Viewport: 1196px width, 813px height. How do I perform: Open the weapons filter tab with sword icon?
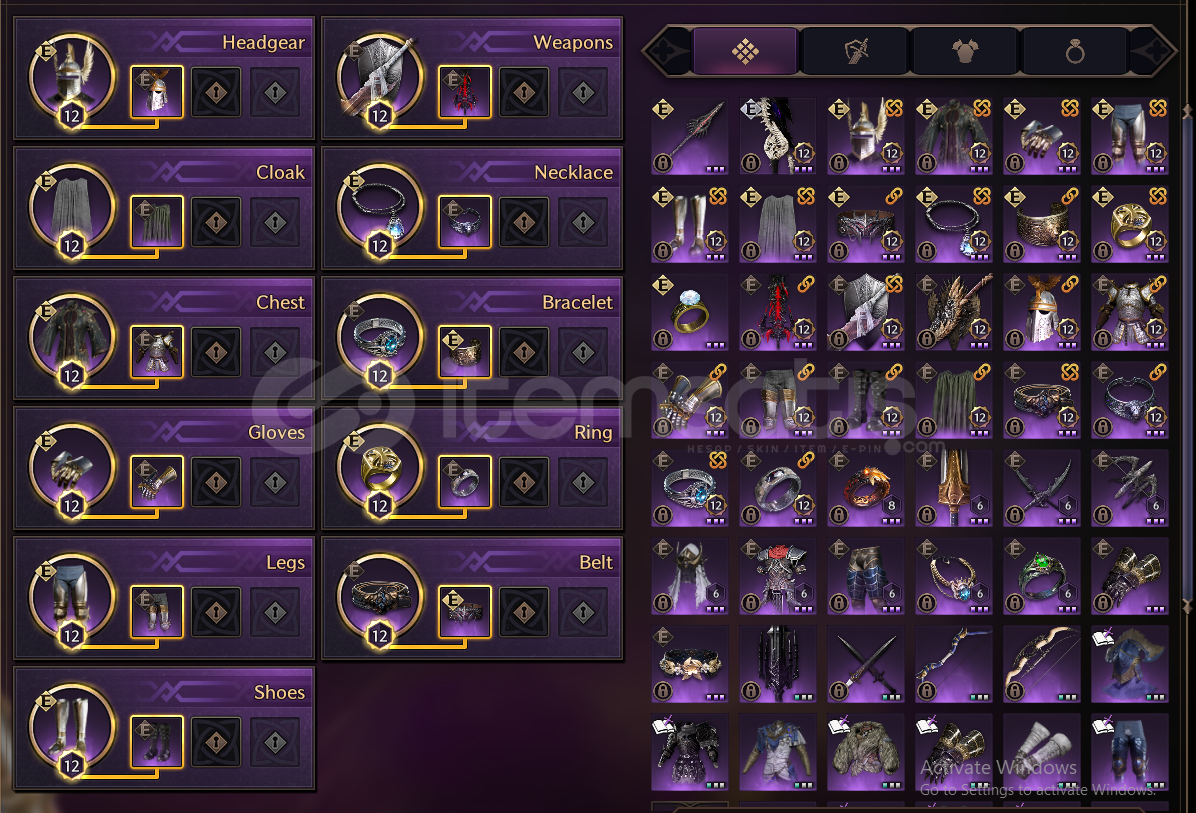pos(855,52)
